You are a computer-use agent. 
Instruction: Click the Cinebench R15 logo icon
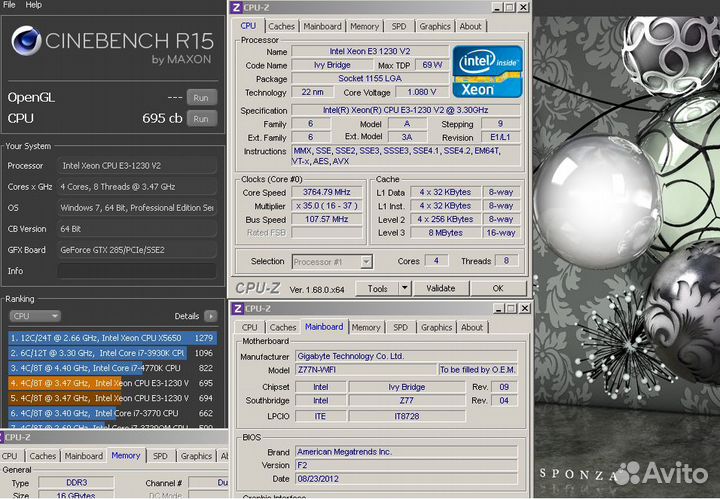coord(26,41)
